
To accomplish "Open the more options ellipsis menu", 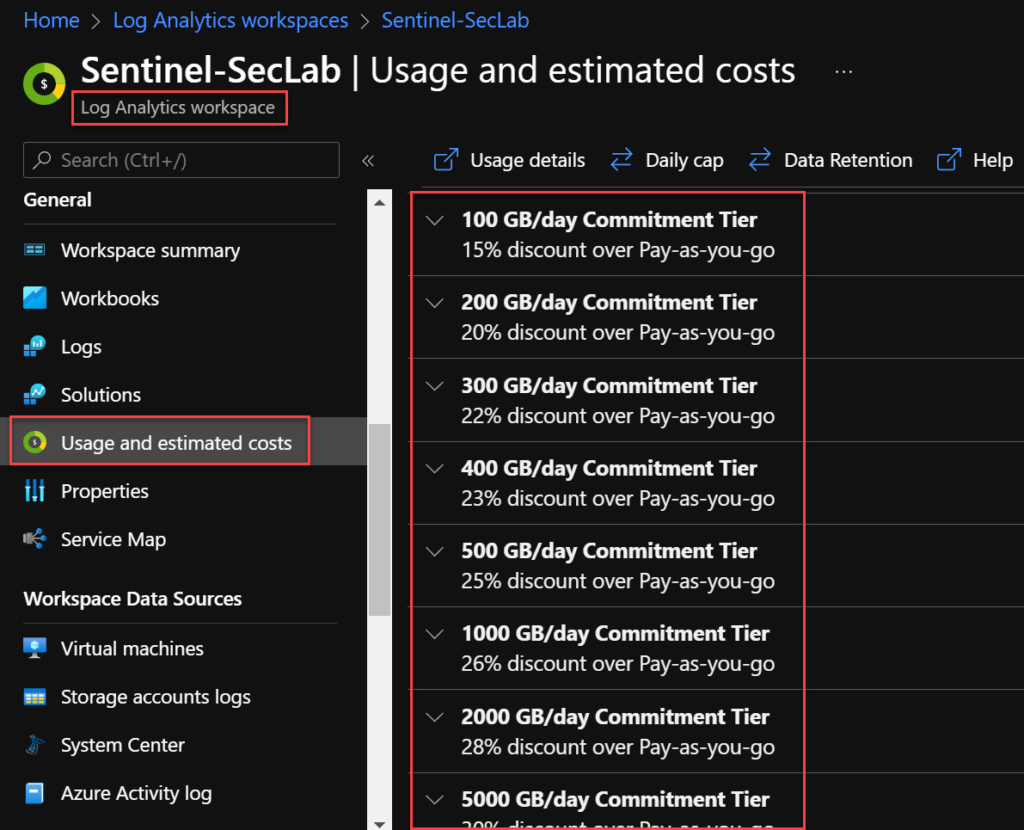I will click(844, 72).
